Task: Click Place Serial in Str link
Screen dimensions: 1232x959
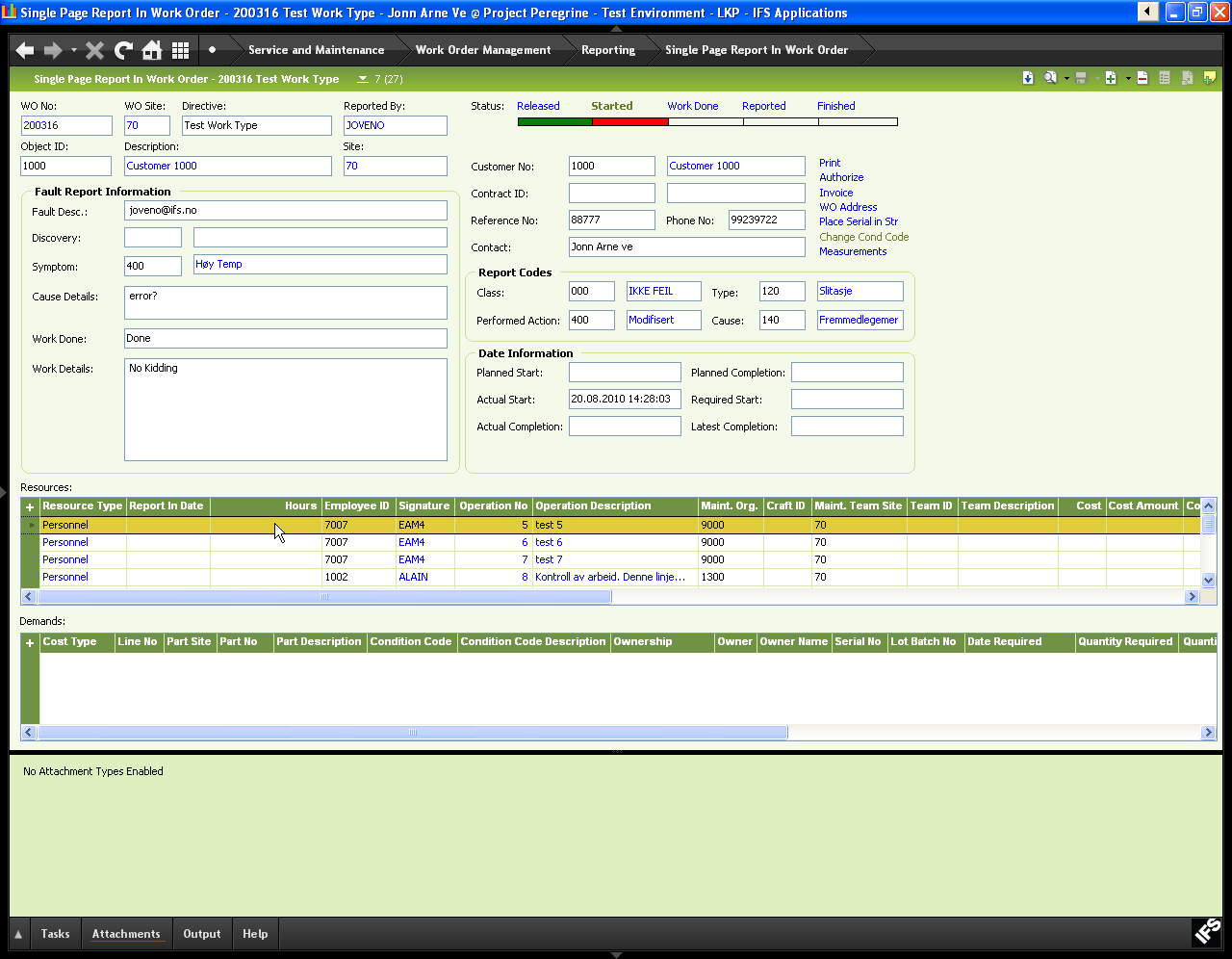Action: coord(859,221)
